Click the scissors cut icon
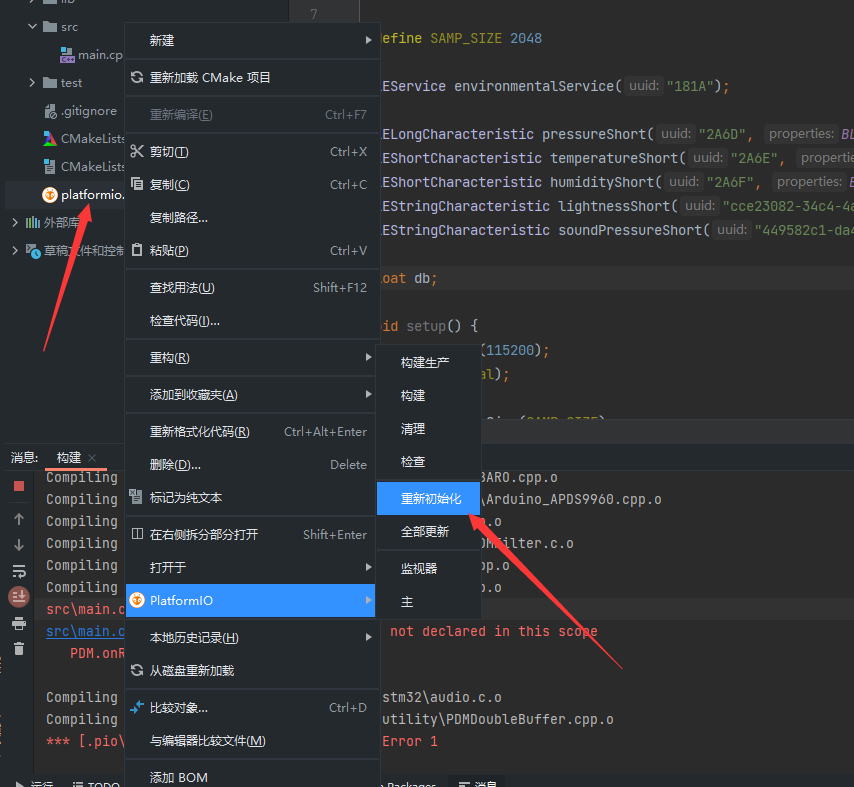 pos(137,151)
